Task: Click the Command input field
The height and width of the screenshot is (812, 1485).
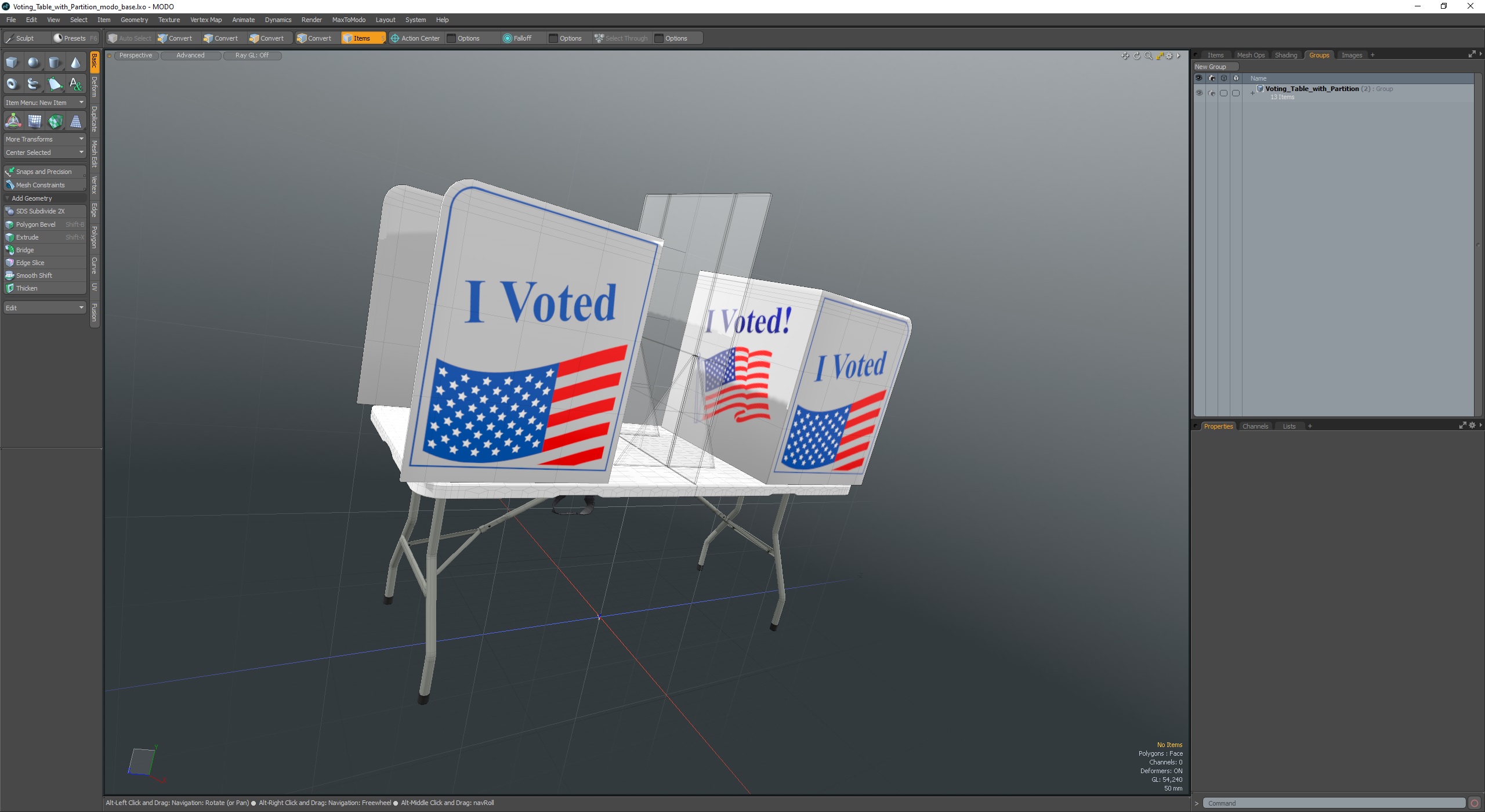Action: point(1334,803)
